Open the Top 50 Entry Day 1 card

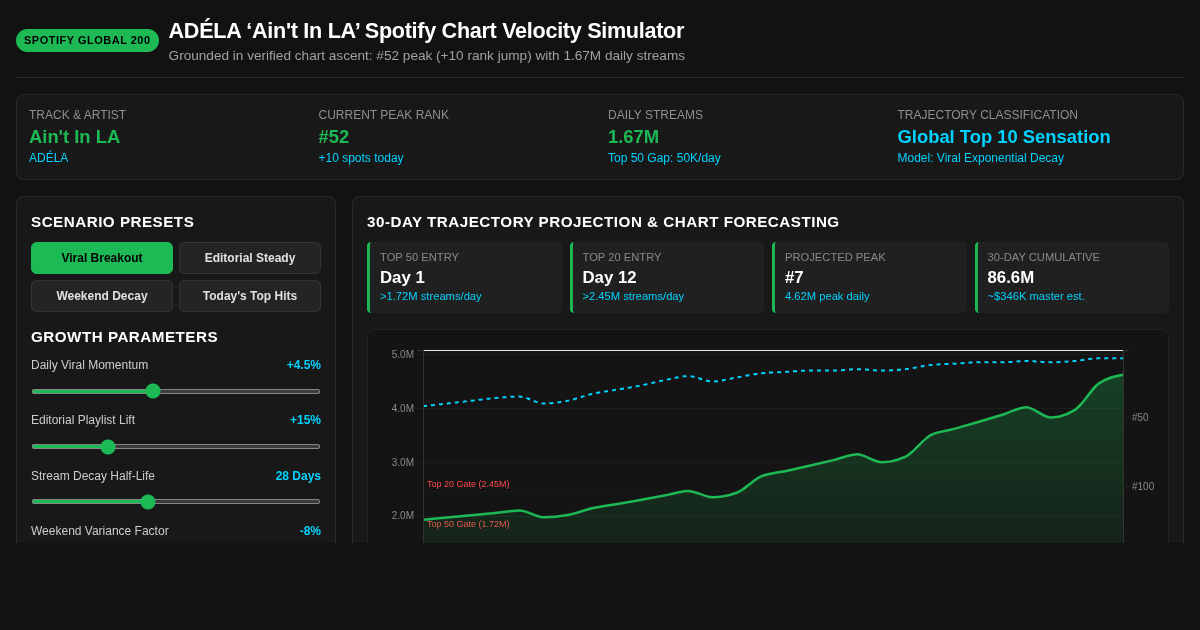(x=464, y=277)
